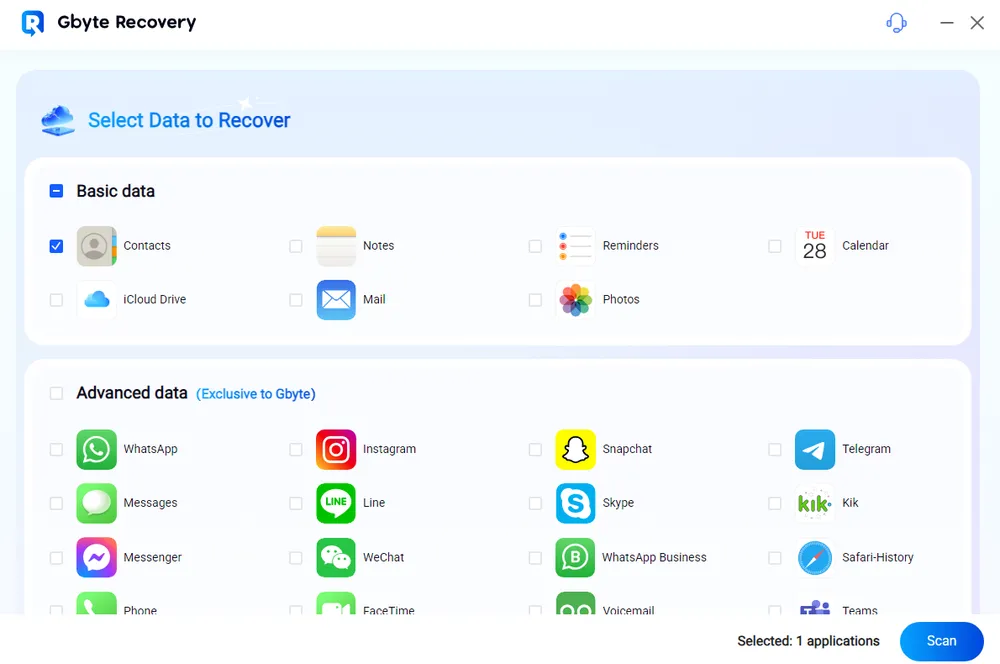Image resolution: width=1000 pixels, height=664 pixels.
Task: Check the Photos checkbox
Action: [x=535, y=300]
